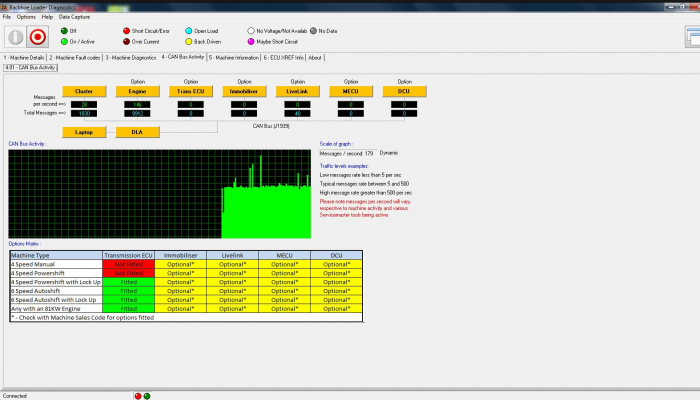Viewport: 700px width, 400px height.
Task: Click the application icon in title bar
Action: pos(4,7)
